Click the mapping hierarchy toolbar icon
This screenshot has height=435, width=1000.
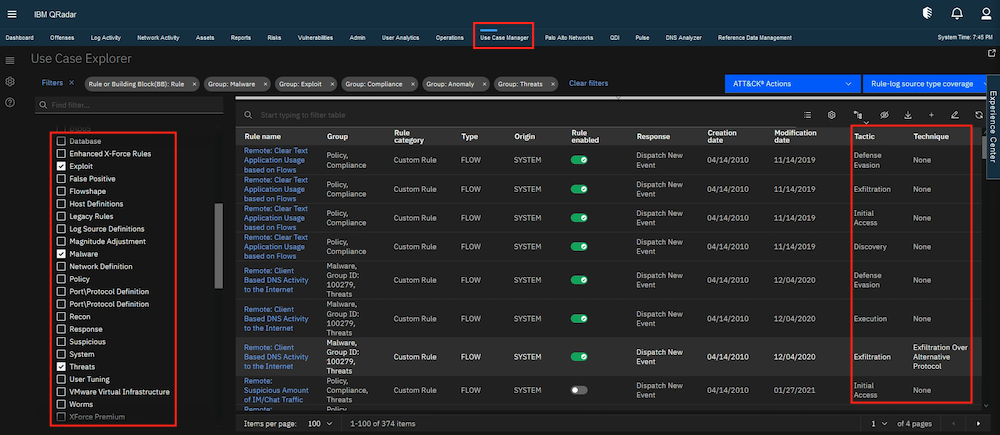pyautogui.click(x=858, y=115)
